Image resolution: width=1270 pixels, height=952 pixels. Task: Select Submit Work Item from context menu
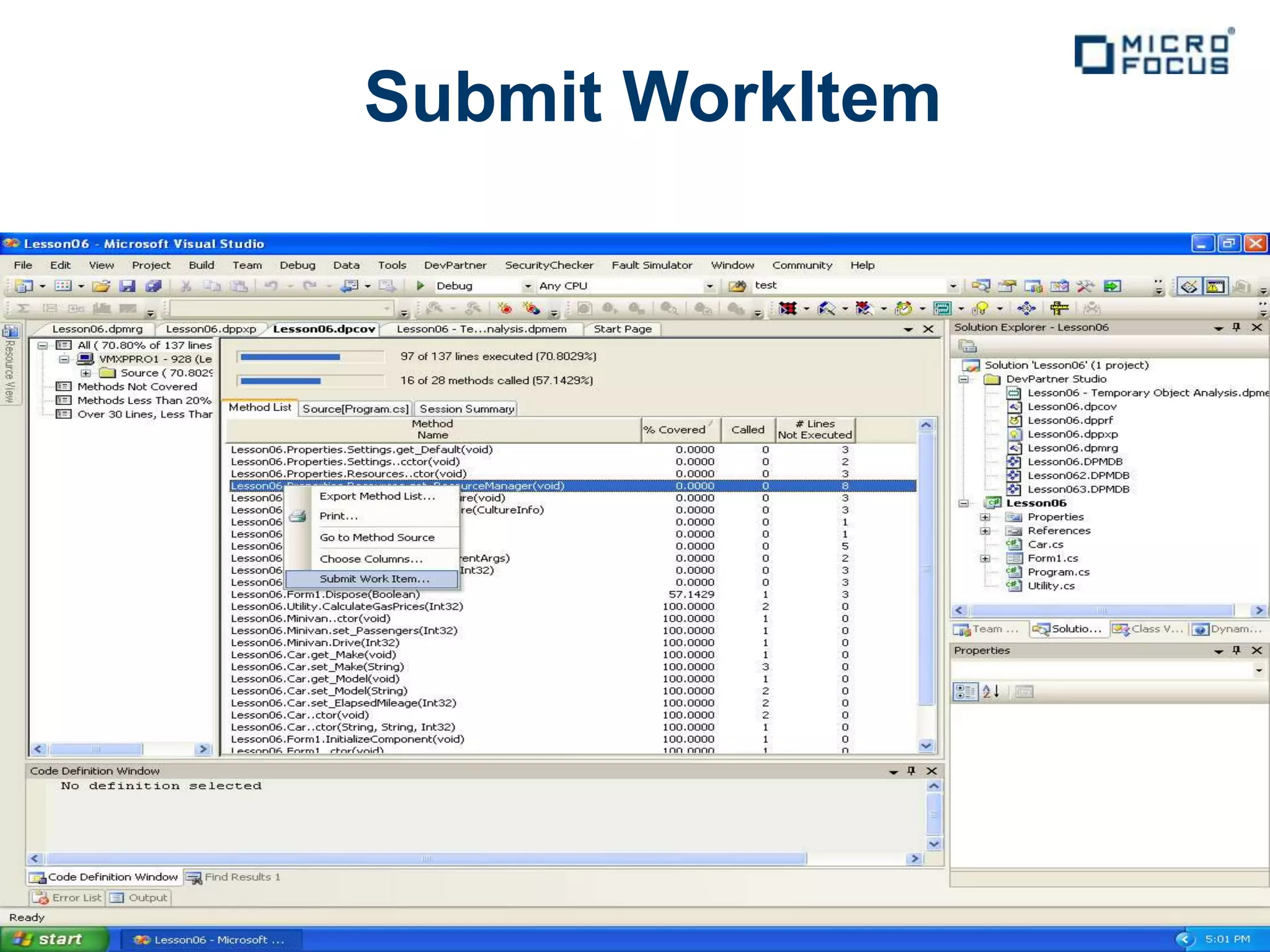pyautogui.click(x=372, y=579)
